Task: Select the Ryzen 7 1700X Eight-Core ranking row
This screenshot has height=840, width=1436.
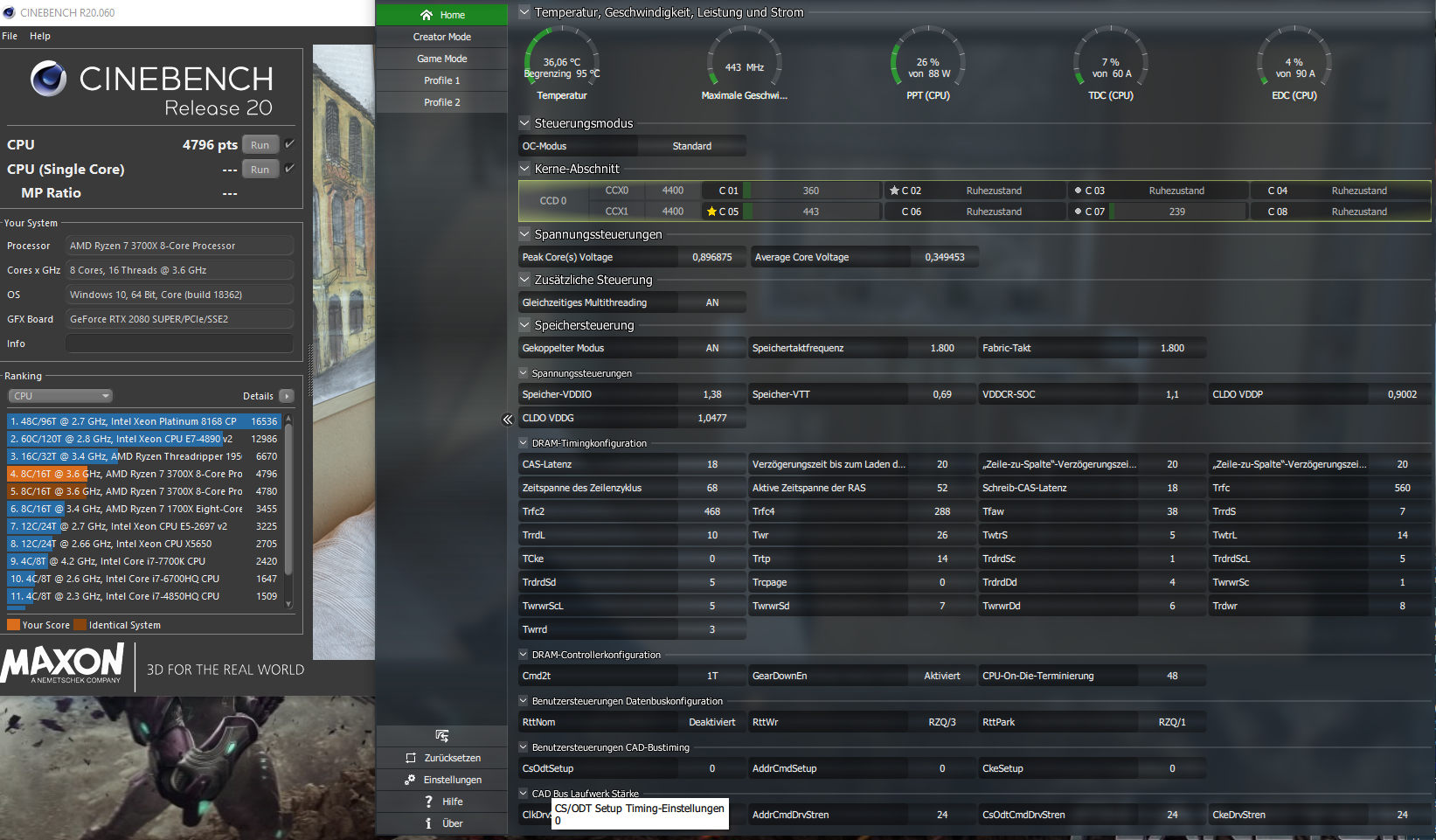Action: coord(143,509)
